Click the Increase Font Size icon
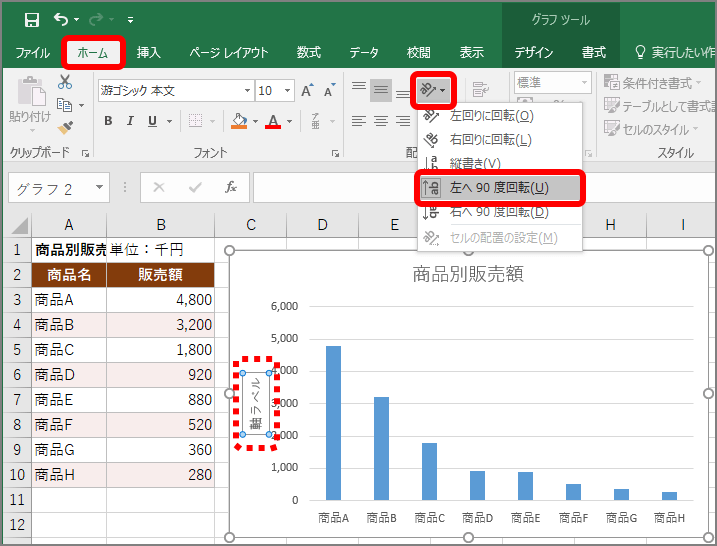 (307, 91)
